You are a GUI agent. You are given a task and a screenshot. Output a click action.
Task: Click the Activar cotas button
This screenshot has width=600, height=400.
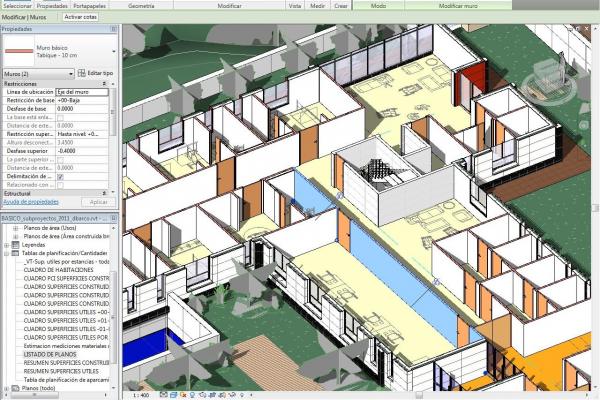pos(81,18)
